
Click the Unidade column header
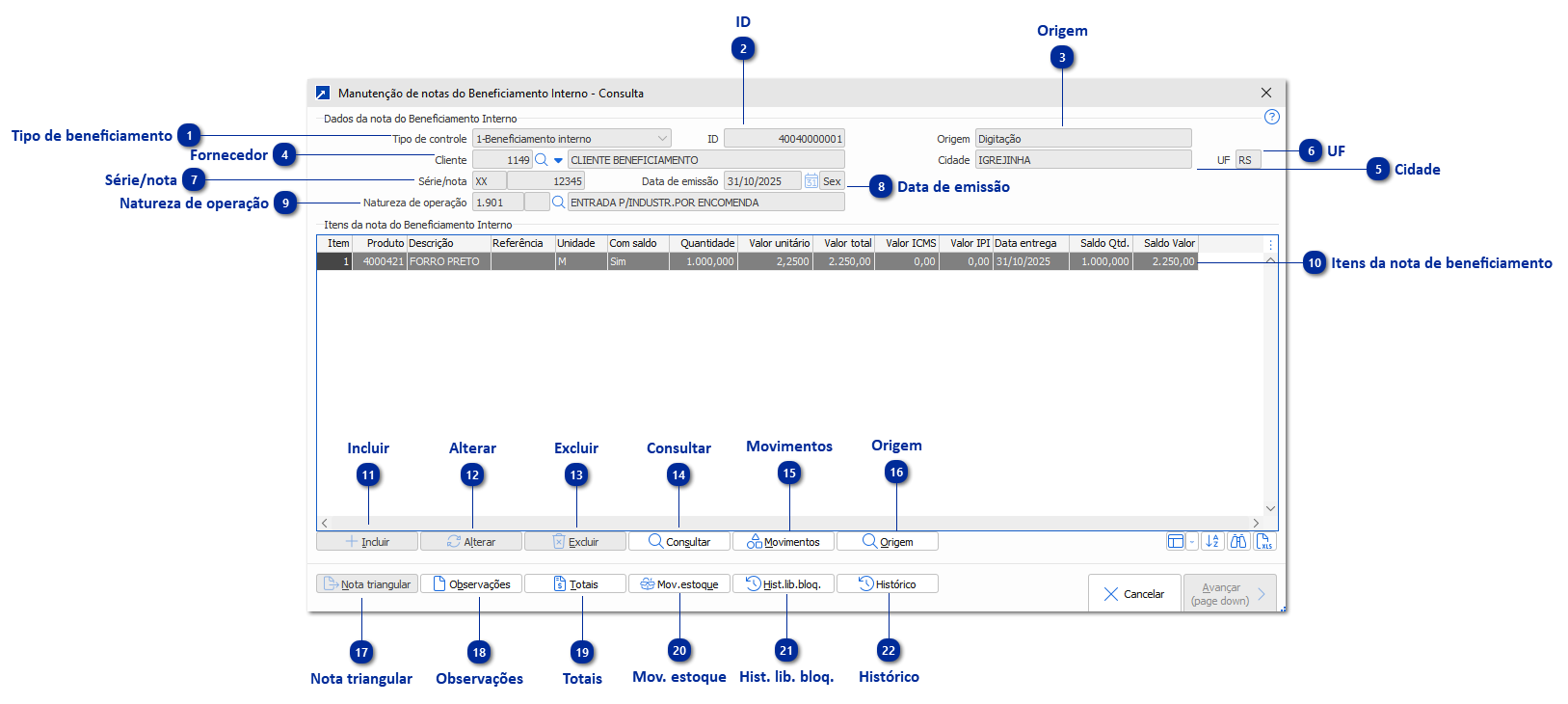581,243
